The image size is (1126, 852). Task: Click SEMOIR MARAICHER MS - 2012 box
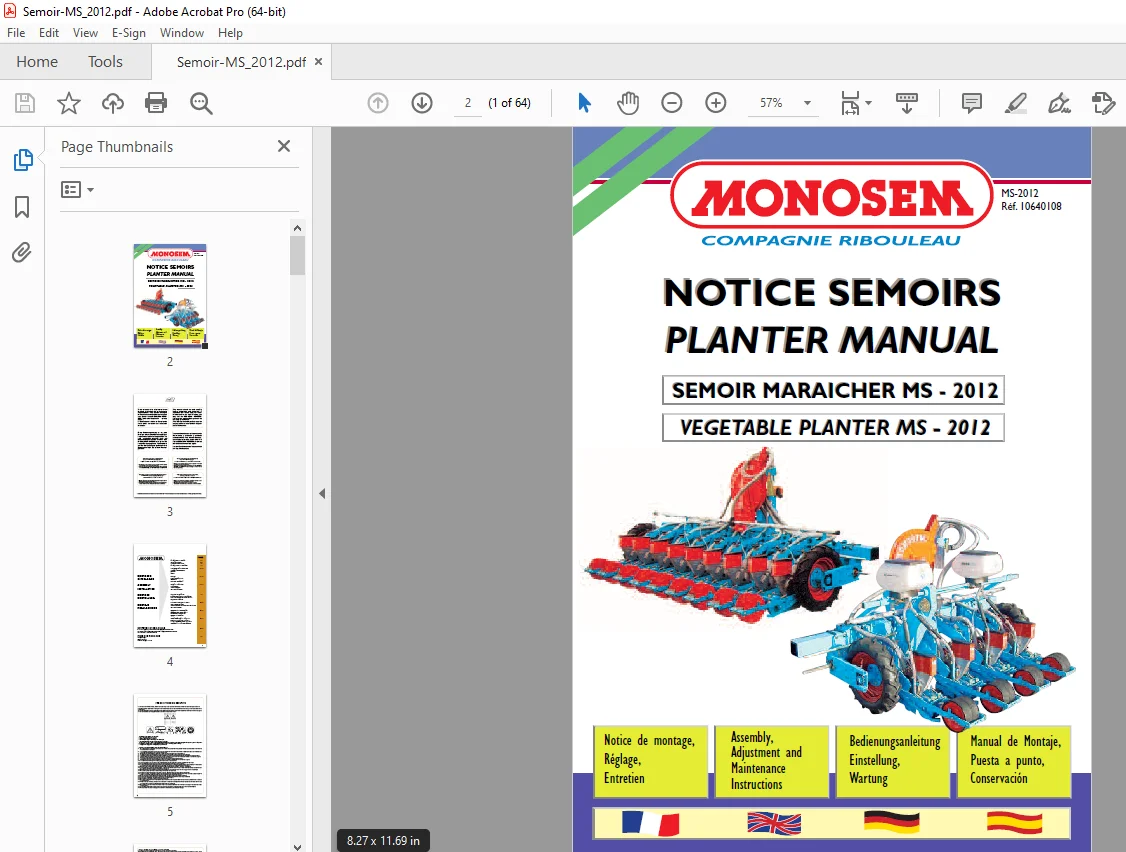[833, 390]
